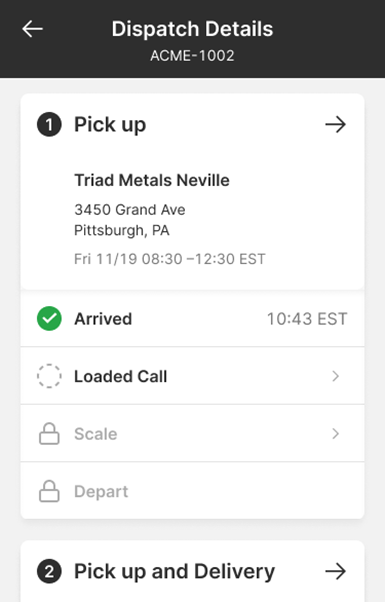Viewport: 385px width, 602px height.
Task: Tap the Pick up and Delivery heading
Action: click(175, 572)
